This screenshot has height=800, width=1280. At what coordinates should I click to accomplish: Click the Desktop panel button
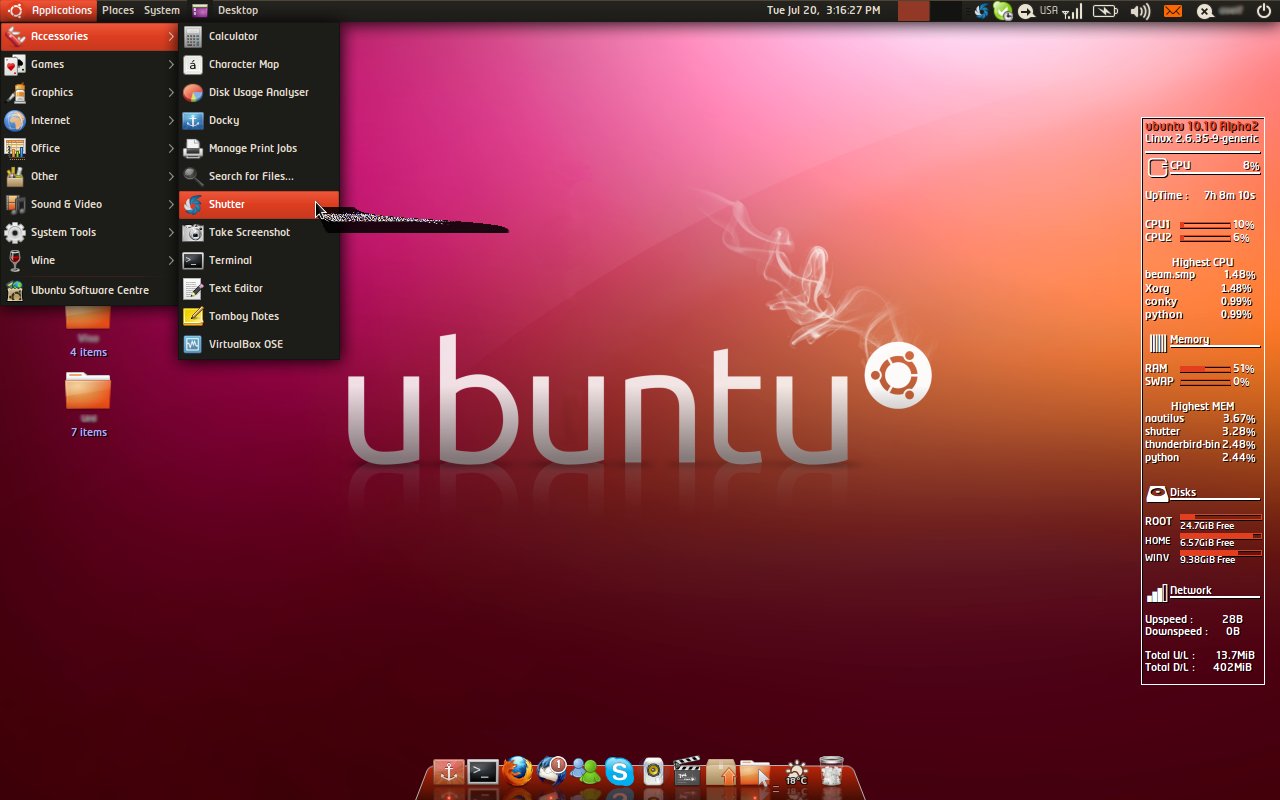pyautogui.click(x=226, y=10)
